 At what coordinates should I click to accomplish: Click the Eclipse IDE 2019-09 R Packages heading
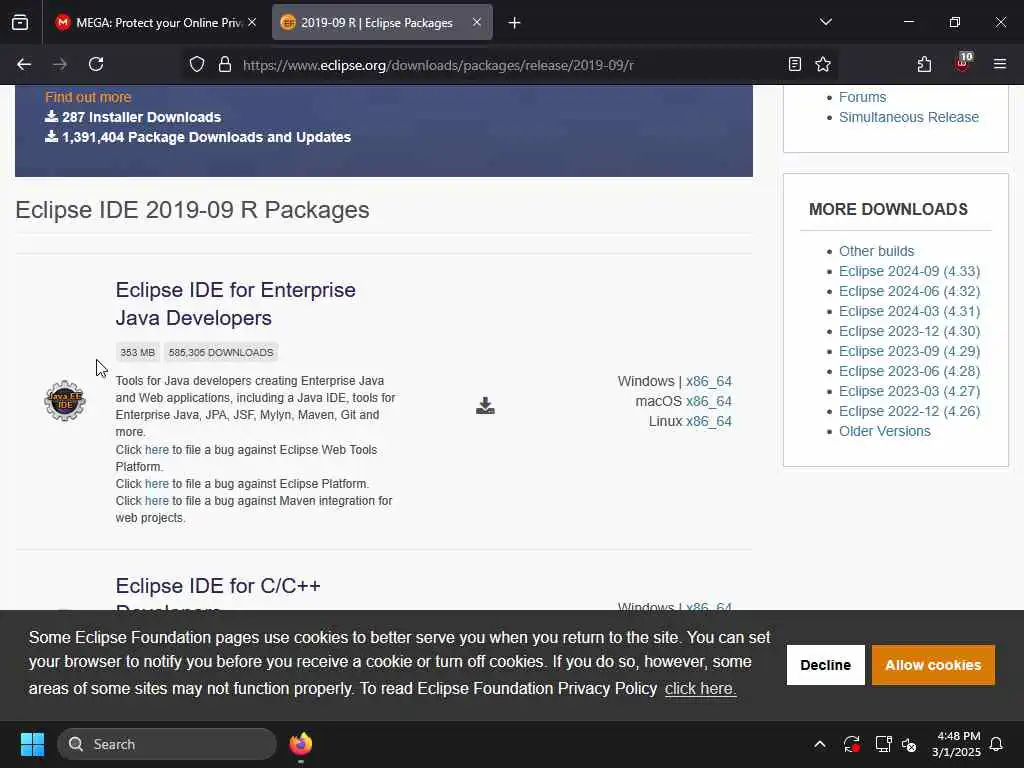[193, 210]
